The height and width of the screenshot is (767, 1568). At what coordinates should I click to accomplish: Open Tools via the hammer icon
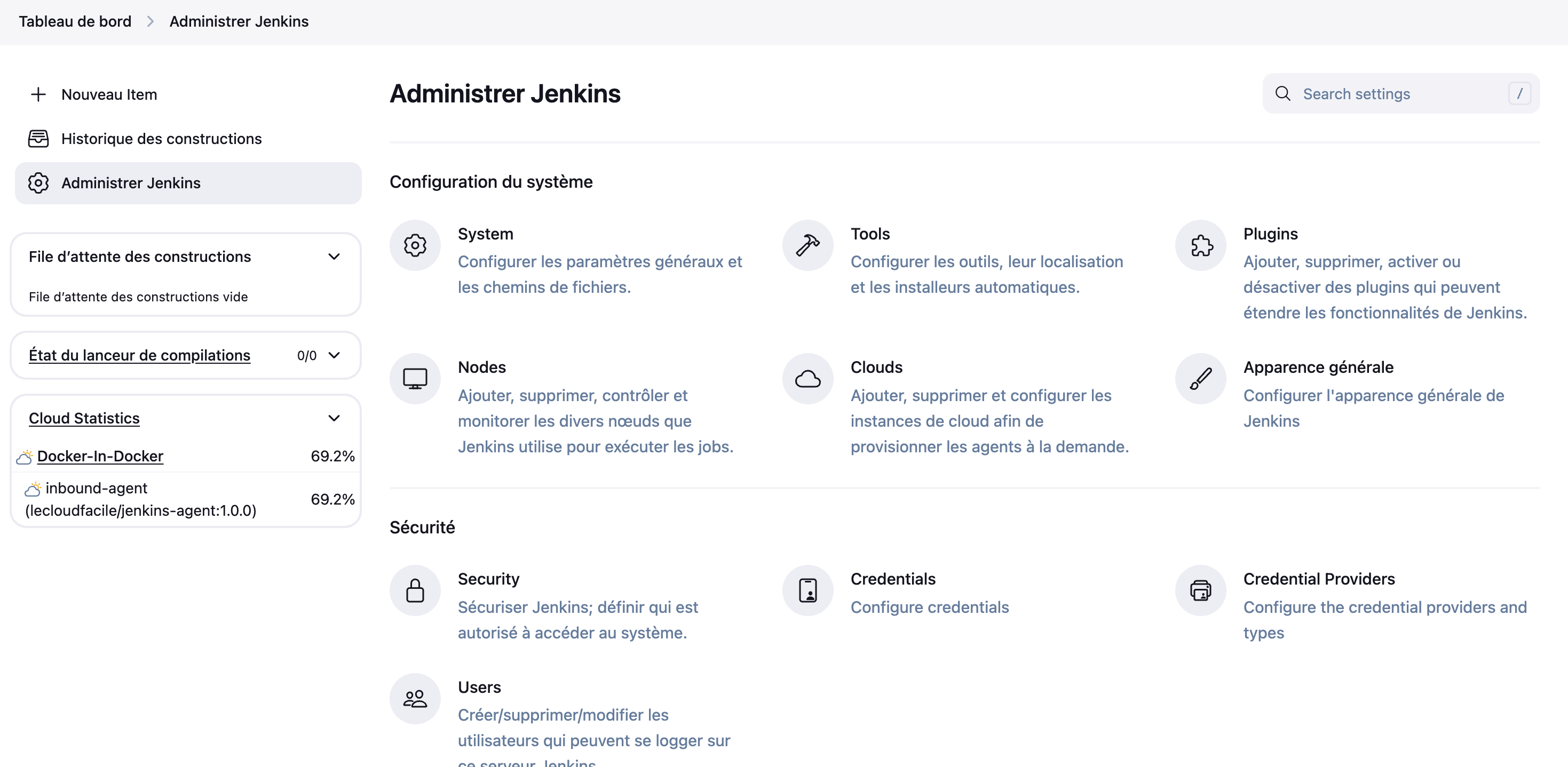point(807,245)
